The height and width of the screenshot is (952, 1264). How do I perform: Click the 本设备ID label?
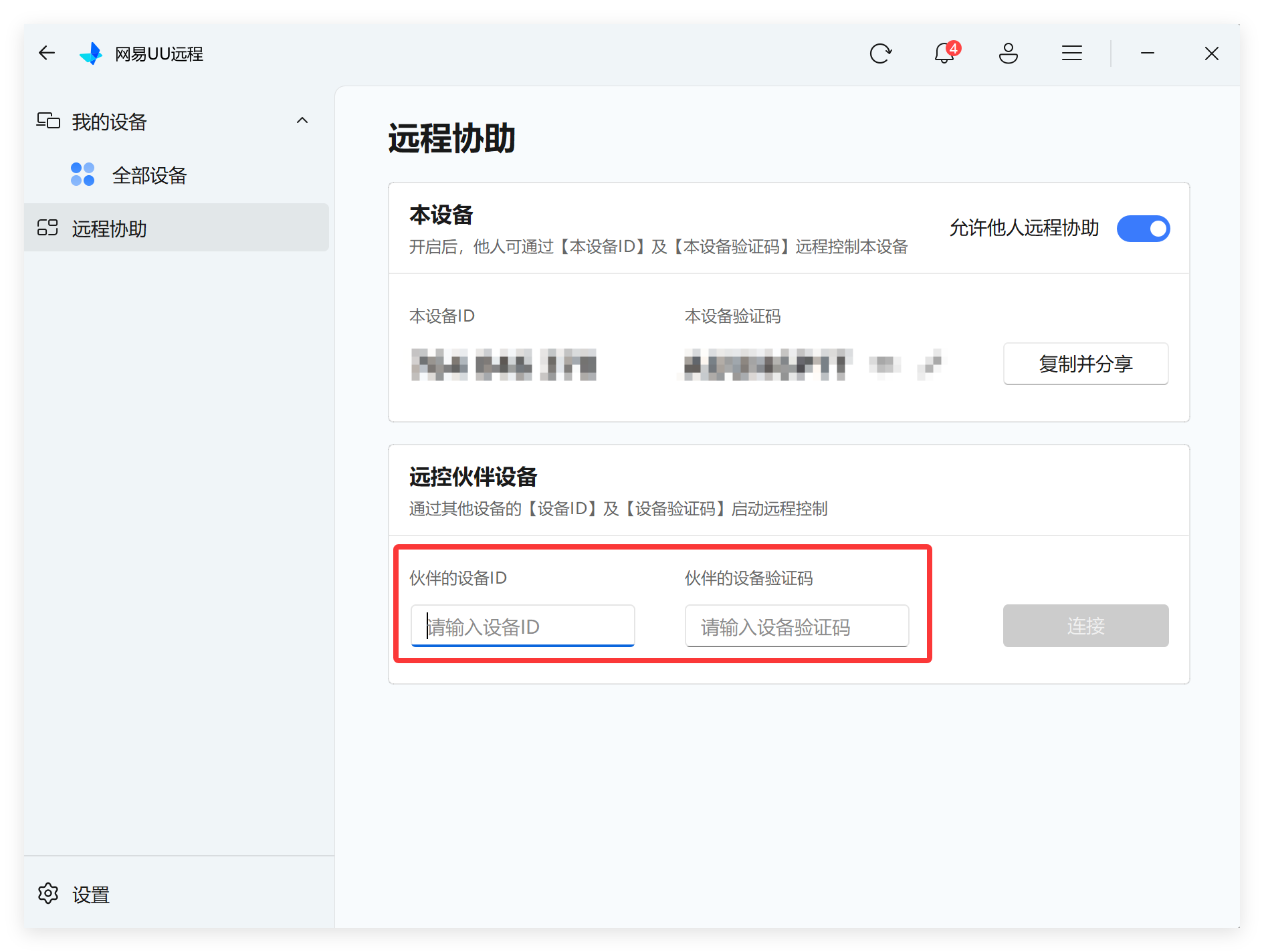click(442, 316)
